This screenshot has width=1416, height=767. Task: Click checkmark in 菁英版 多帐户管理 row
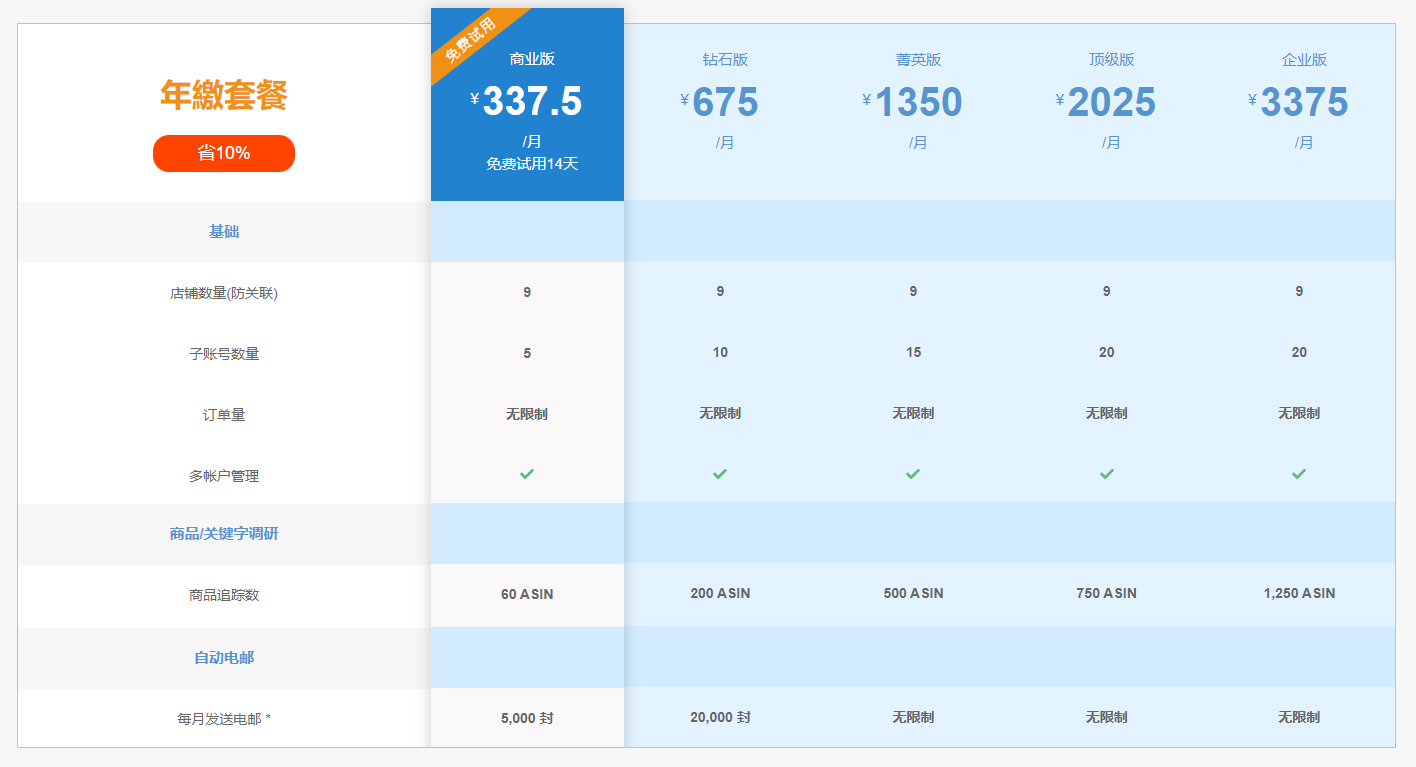[x=913, y=474]
